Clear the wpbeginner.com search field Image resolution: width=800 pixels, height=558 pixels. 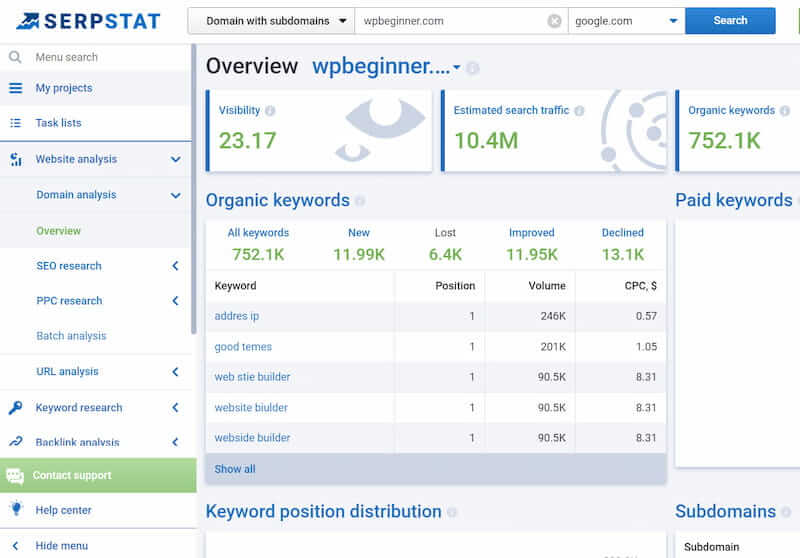[x=554, y=21]
